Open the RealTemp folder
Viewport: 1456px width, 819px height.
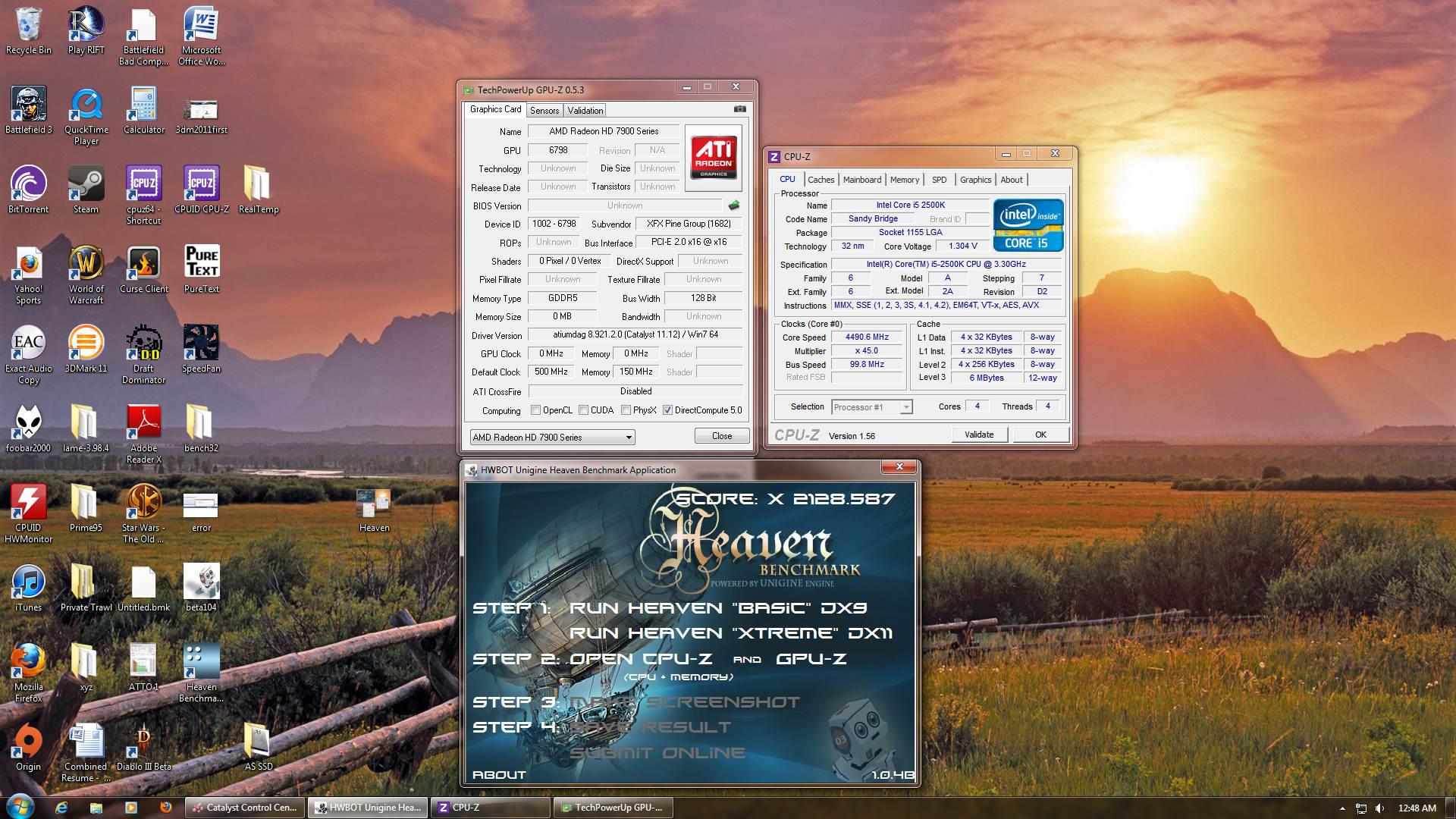259,190
